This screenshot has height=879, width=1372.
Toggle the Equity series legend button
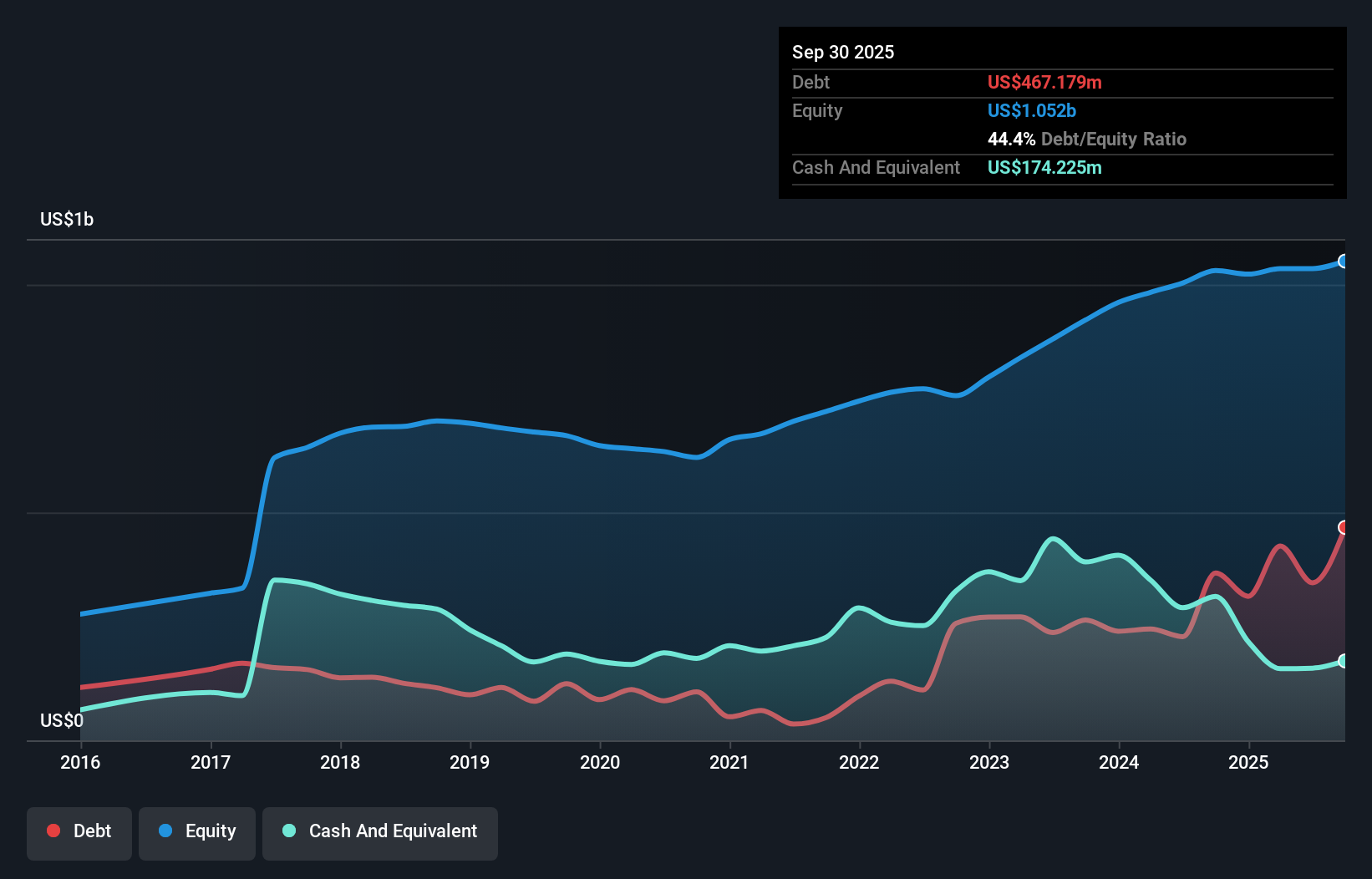tap(197, 833)
